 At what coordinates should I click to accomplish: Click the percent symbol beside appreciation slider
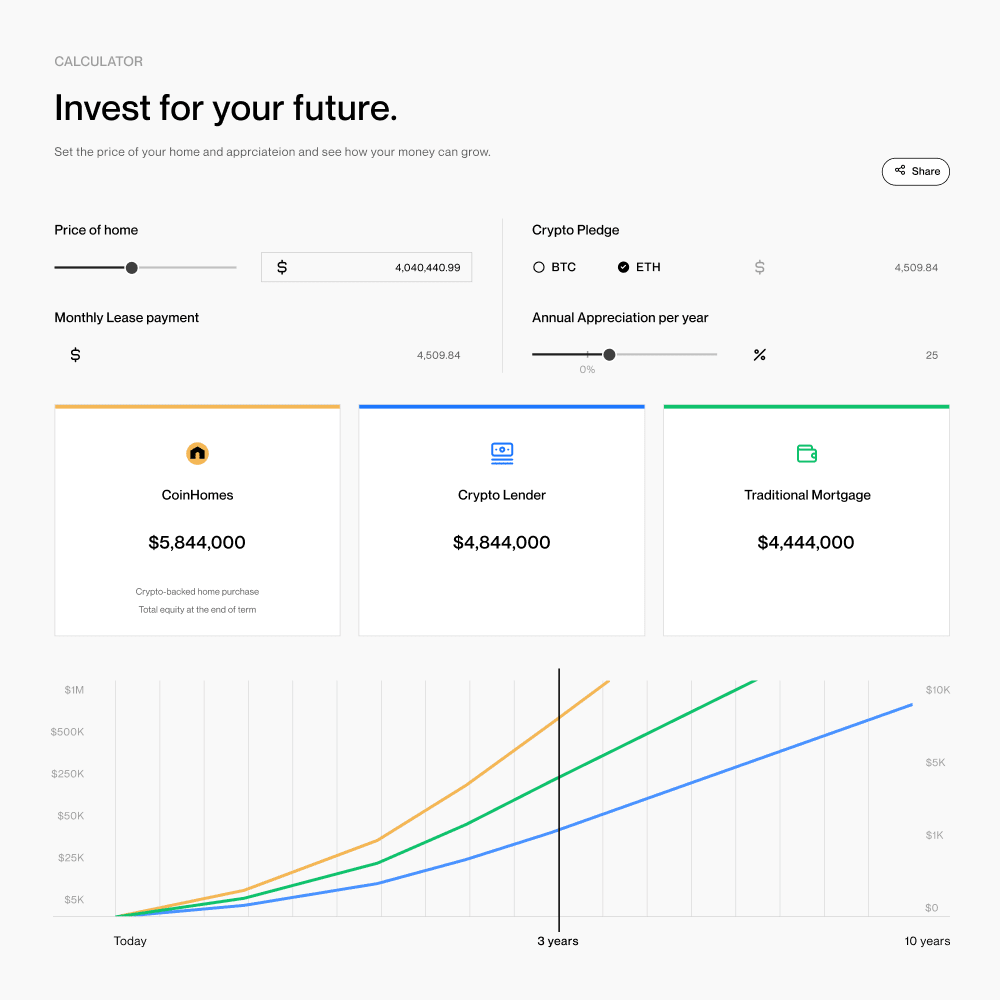[x=760, y=355]
